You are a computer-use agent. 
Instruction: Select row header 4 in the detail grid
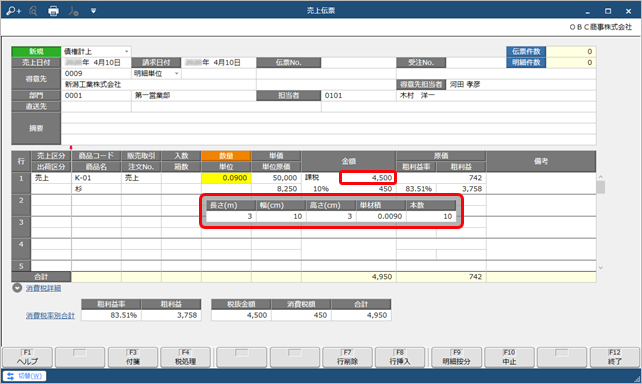[x=21, y=249]
